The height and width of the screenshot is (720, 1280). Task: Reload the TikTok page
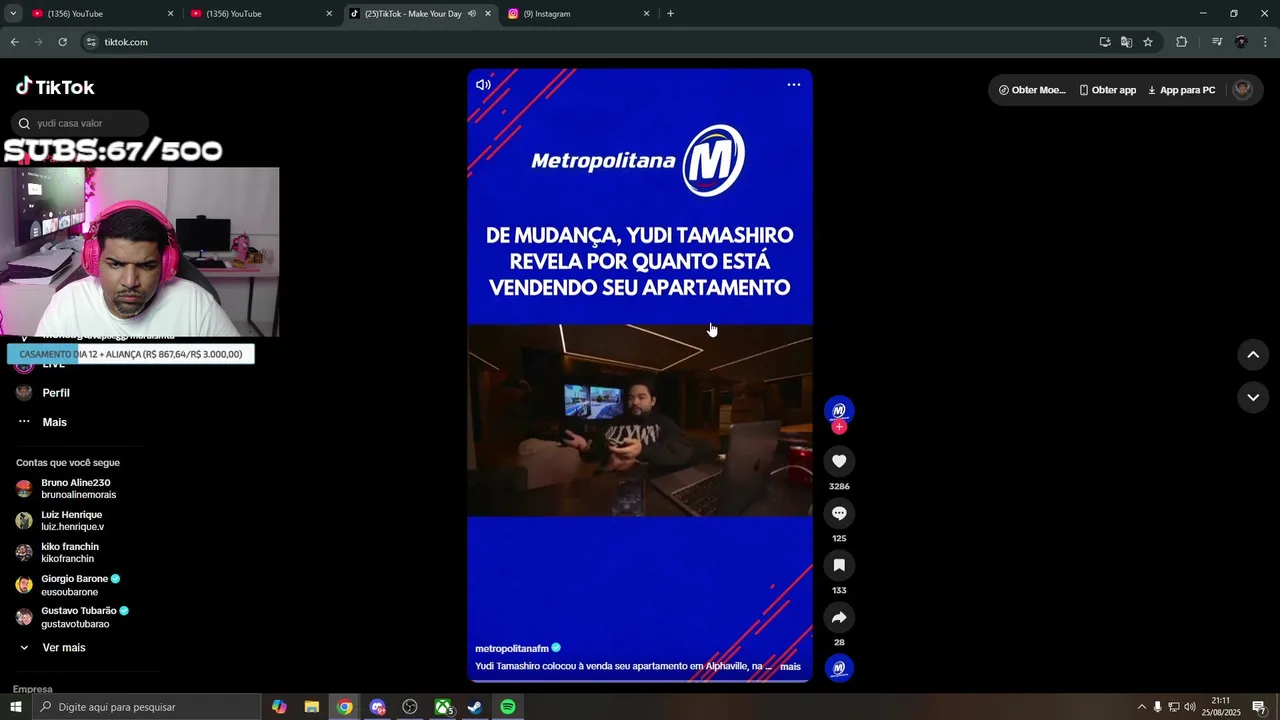(x=62, y=42)
